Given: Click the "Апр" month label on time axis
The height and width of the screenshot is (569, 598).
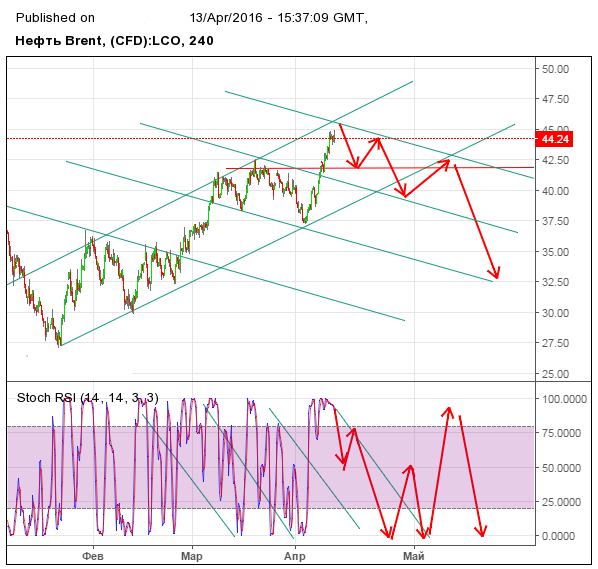Looking at the screenshot, I should [295, 556].
